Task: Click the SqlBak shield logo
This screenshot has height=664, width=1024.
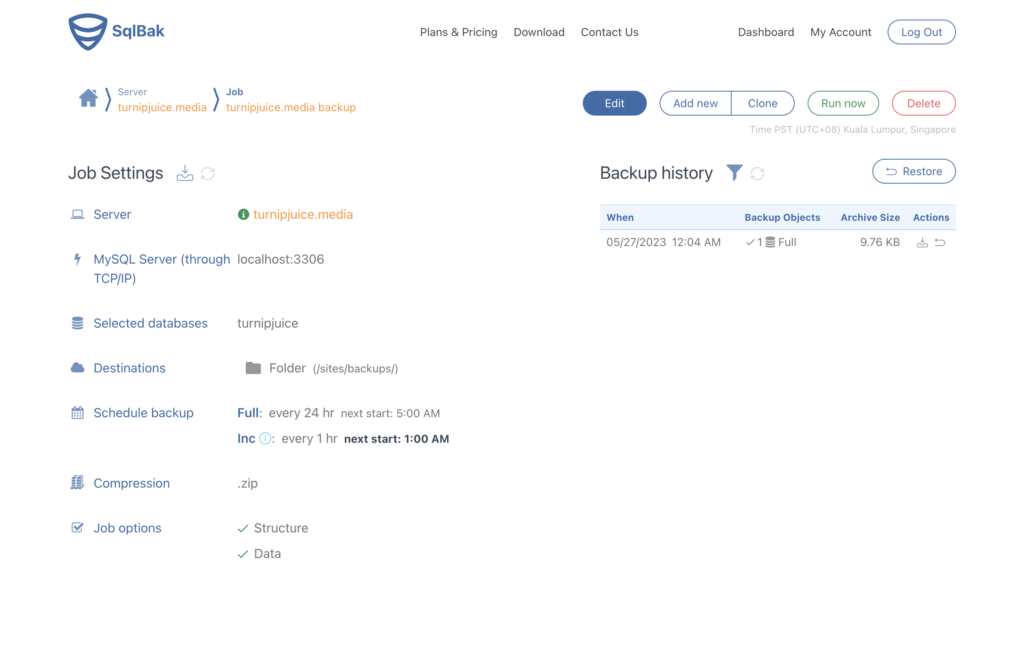Action: 89,31
